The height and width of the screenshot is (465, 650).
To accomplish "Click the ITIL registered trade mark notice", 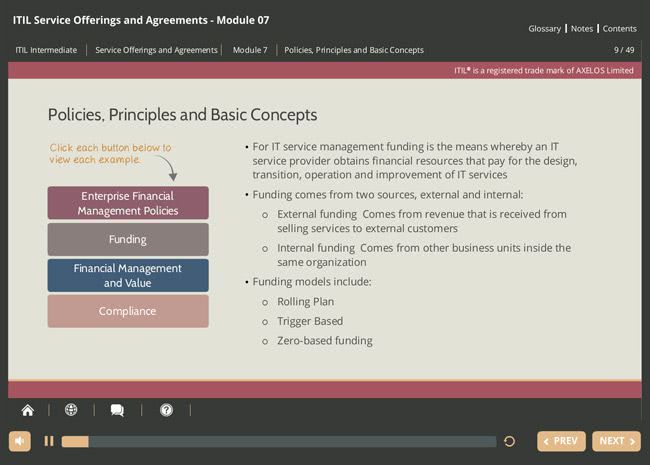I will coord(543,70).
